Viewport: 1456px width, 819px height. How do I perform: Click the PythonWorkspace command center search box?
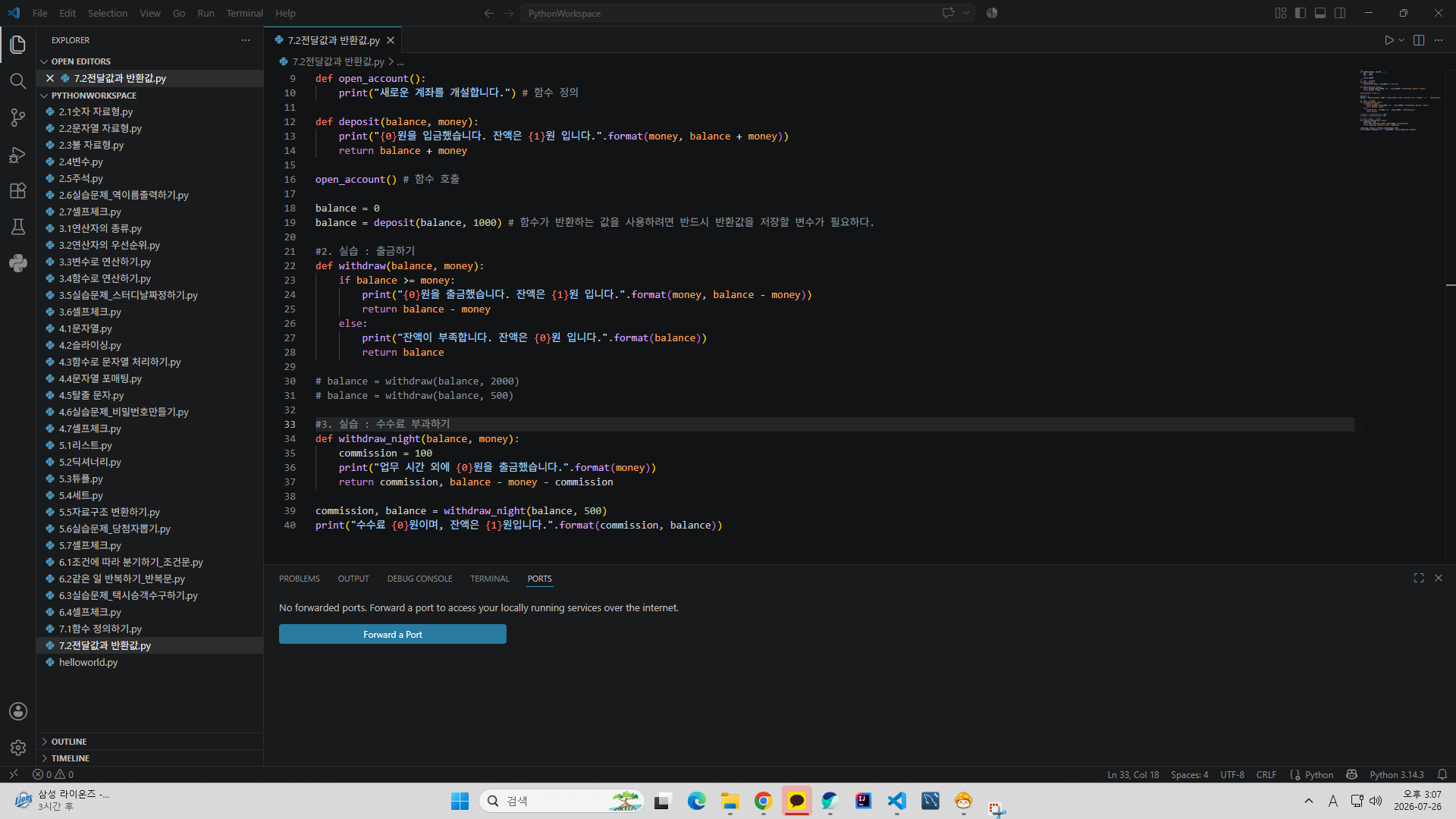(728, 13)
